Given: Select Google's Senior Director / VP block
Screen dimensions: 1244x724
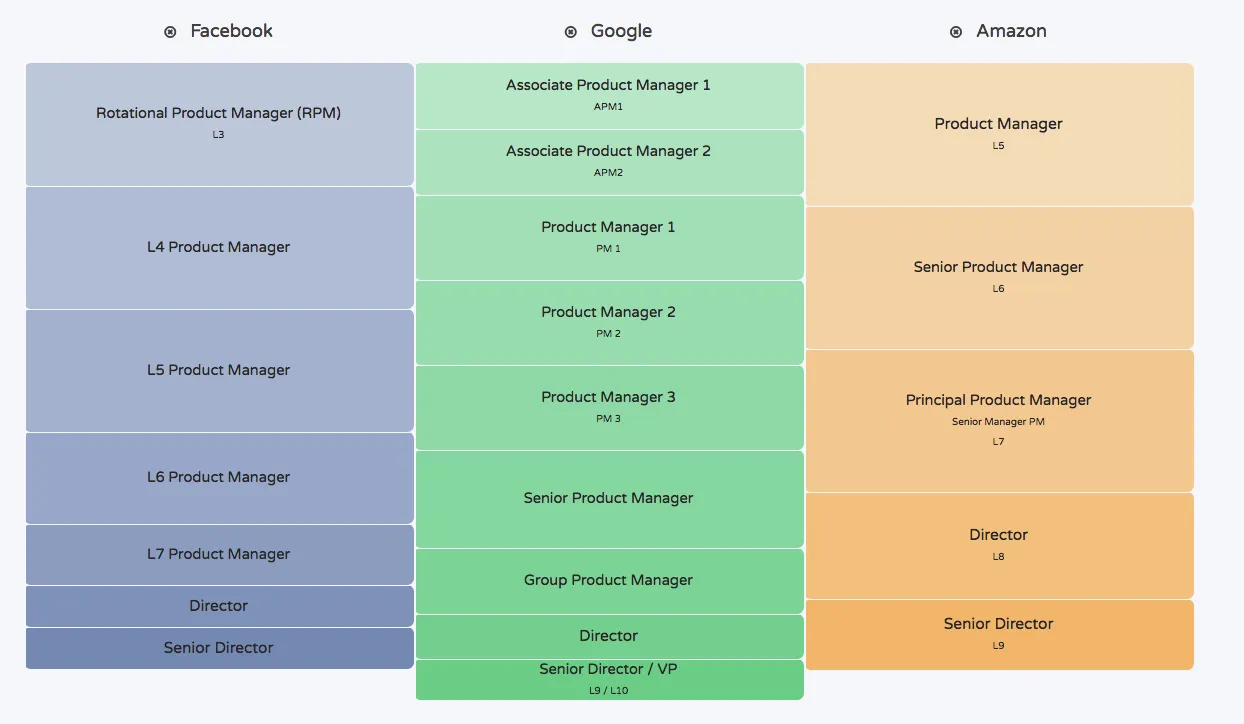Looking at the screenshot, I should pos(608,679).
